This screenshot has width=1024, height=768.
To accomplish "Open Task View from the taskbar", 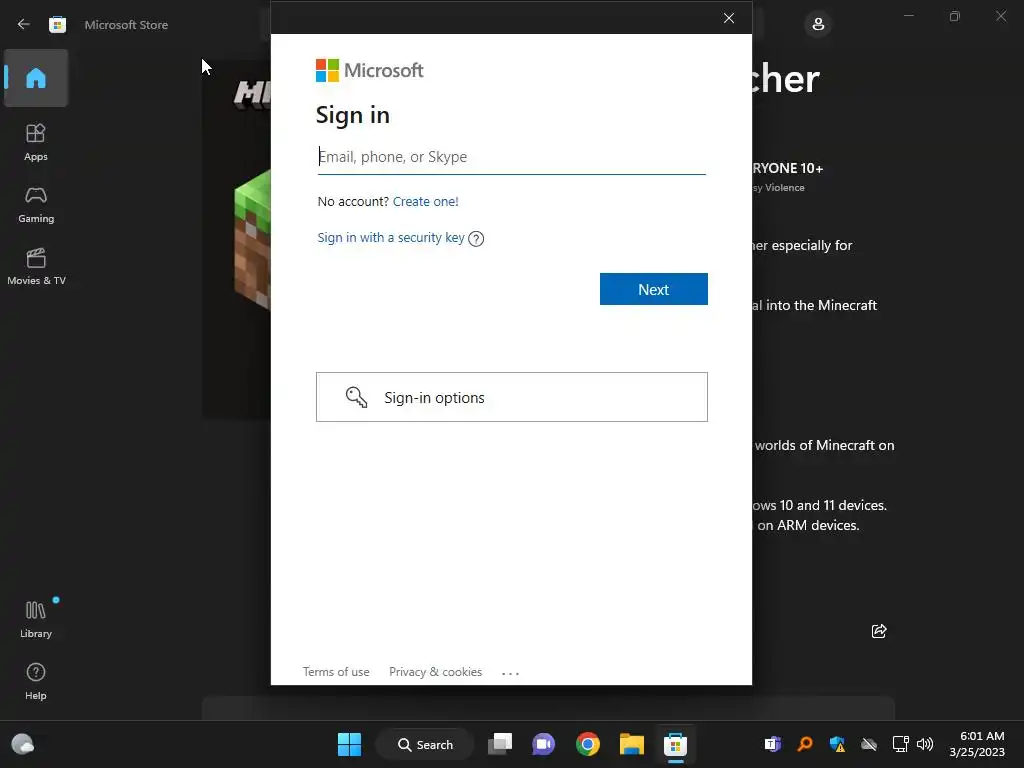I will (x=500, y=744).
